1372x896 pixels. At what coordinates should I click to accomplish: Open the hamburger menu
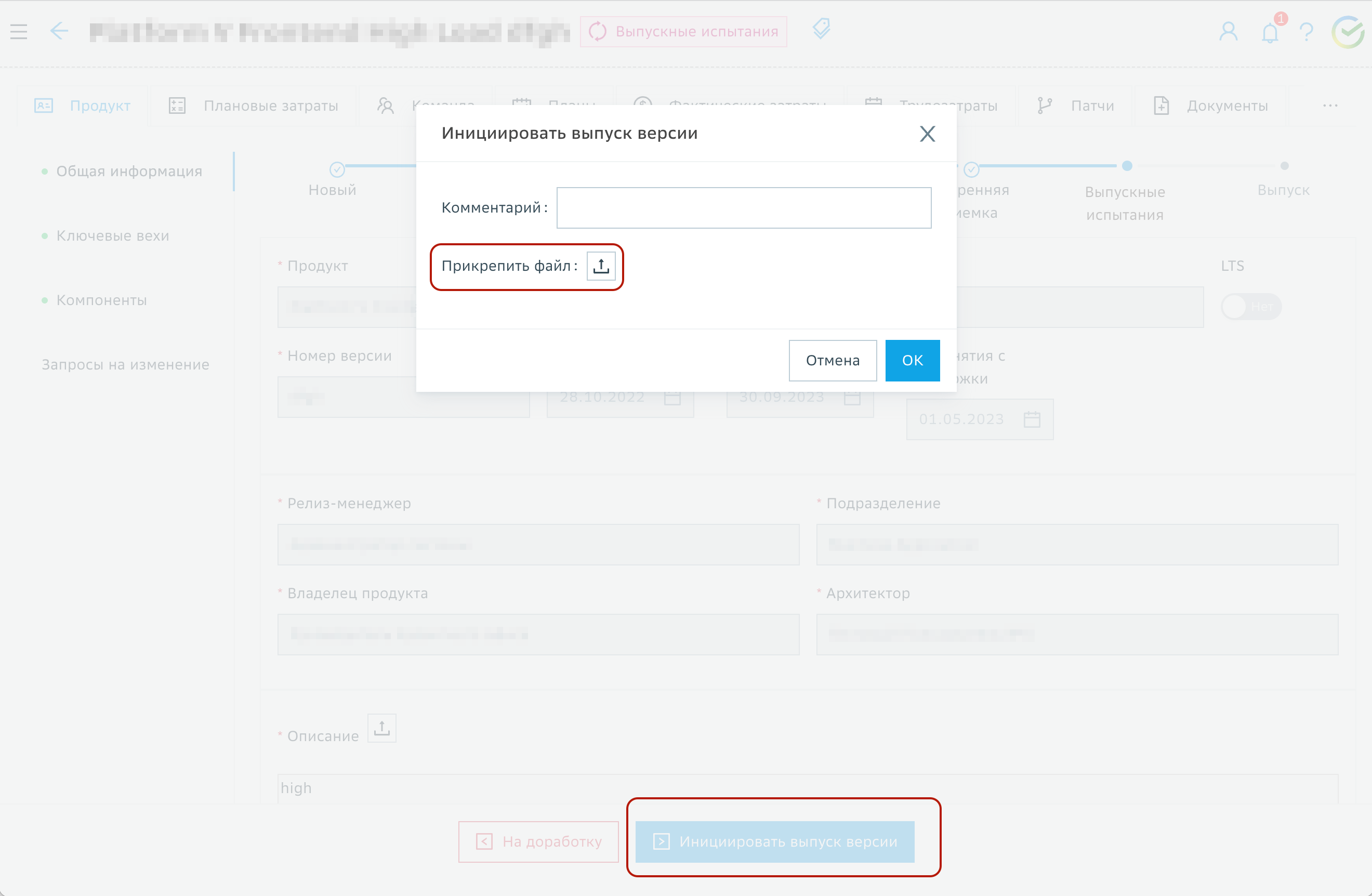(x=19, y=32)
